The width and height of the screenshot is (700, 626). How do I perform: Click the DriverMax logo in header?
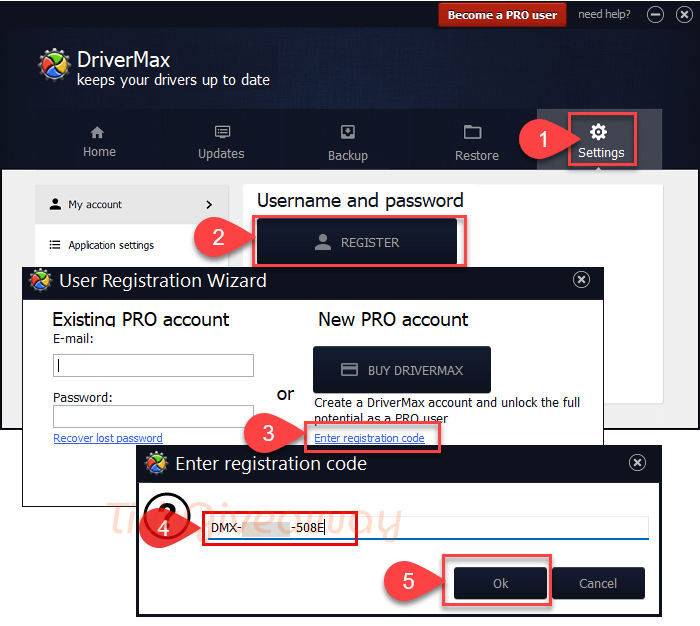click(54, 65)
